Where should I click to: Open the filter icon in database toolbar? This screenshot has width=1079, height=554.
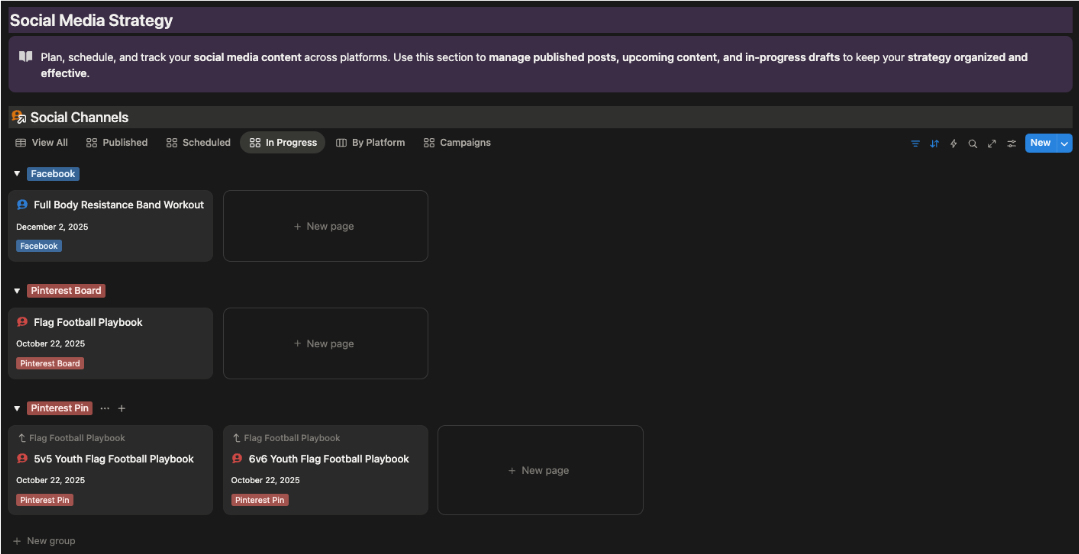pyautogui.click(x=915, y=143)
